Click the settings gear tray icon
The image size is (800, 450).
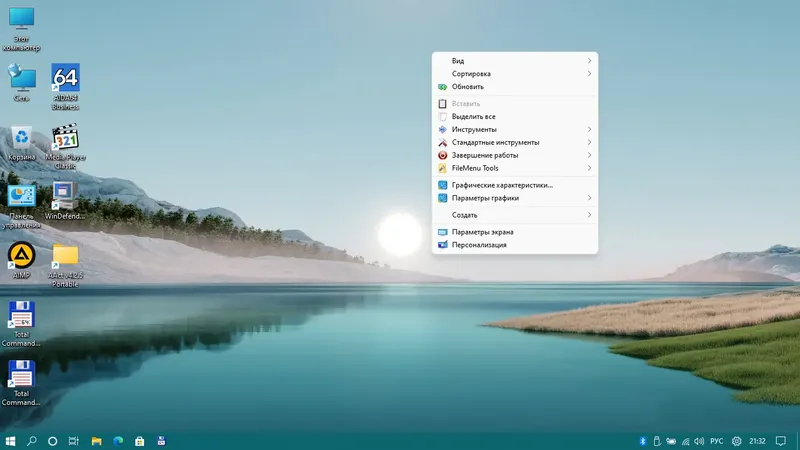pos(737,441)
